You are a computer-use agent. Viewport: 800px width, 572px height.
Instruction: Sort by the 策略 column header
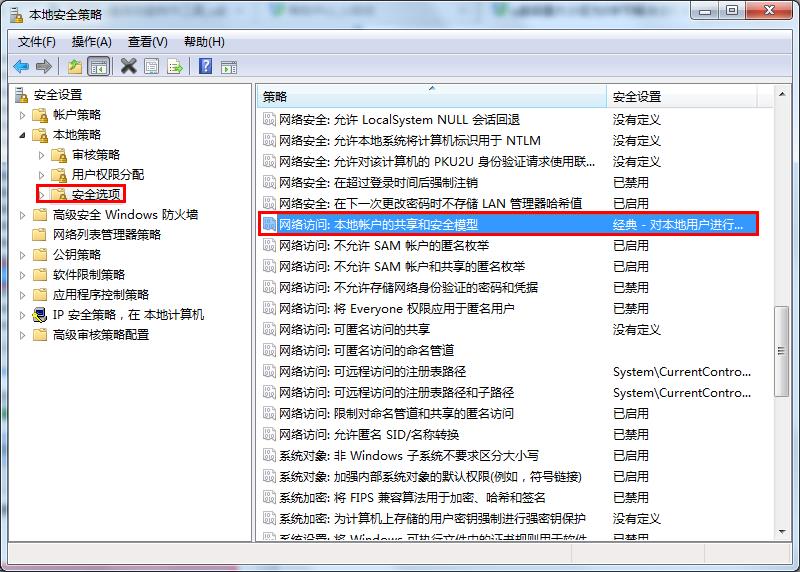click(431, 96)
